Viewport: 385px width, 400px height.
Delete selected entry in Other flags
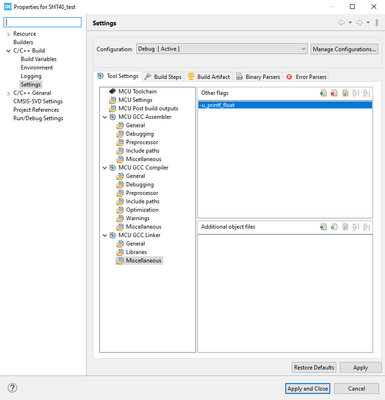click(x=334, y=93)
